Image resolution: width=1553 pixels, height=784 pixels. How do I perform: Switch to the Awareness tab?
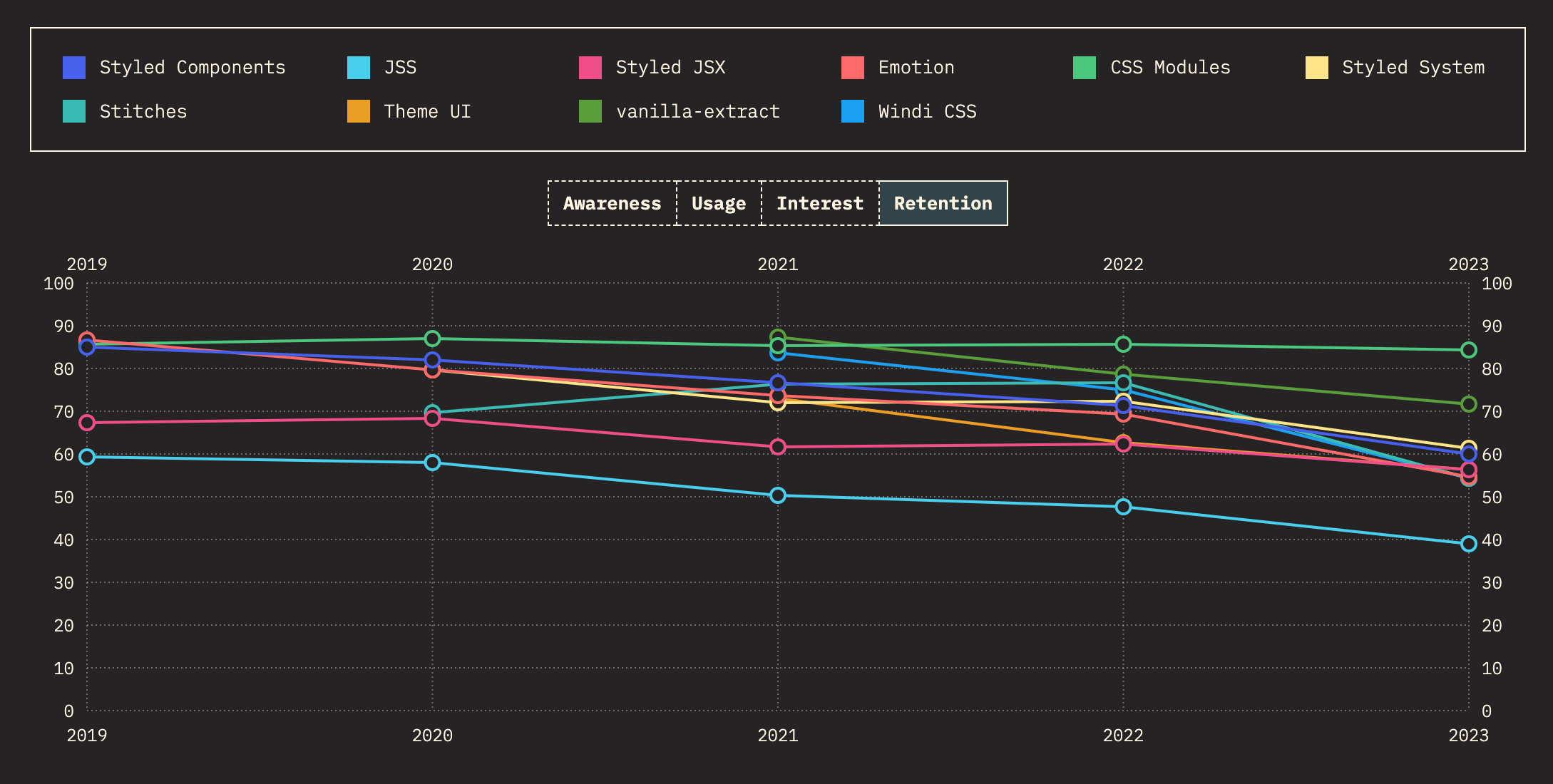[611, 203]
